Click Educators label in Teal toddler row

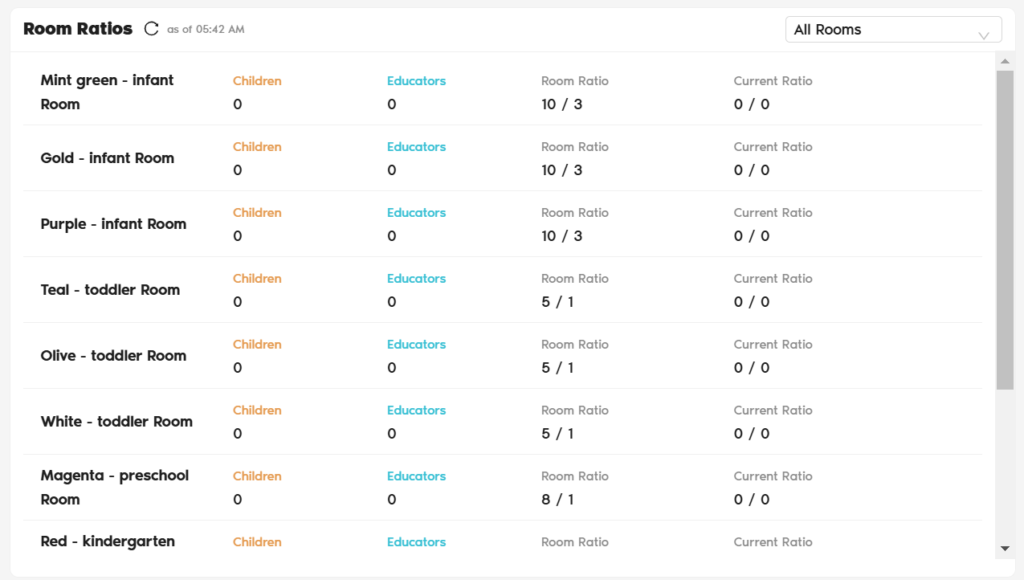click(x=416, y=279)
